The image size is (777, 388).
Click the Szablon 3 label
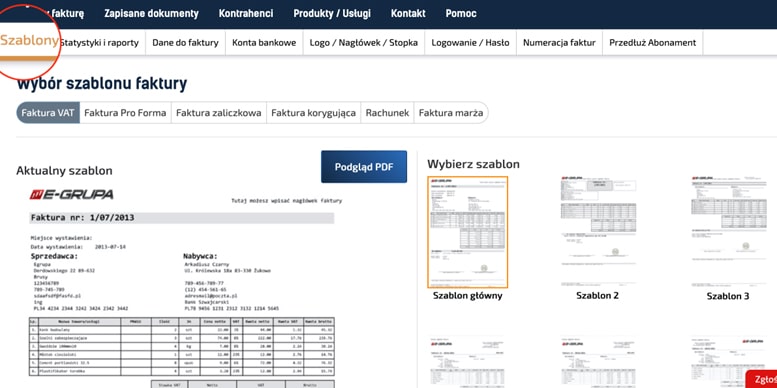pyautogui.click(x=728, y=296)
